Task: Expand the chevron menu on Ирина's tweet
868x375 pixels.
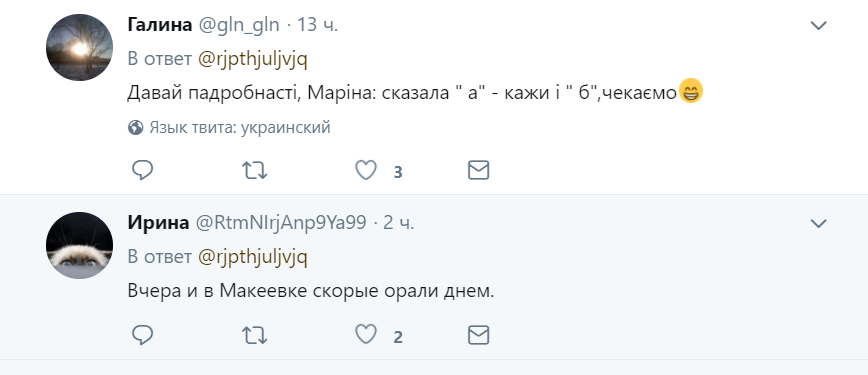Action: 818,223
